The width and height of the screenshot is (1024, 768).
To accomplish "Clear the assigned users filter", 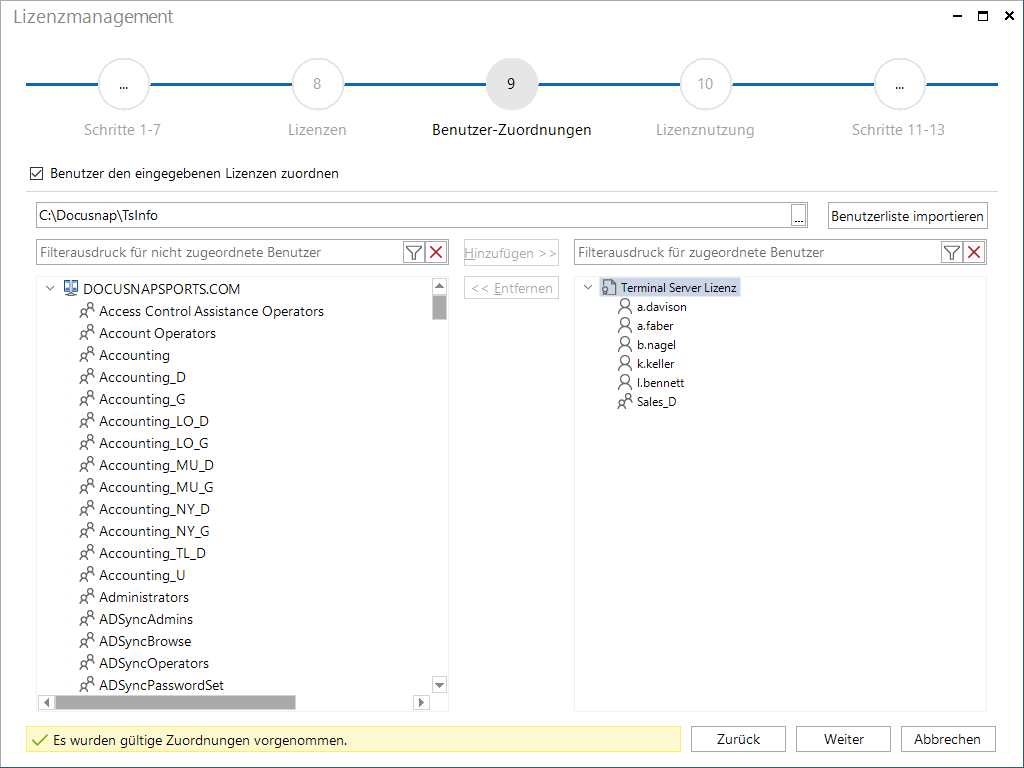I will 974,253.
